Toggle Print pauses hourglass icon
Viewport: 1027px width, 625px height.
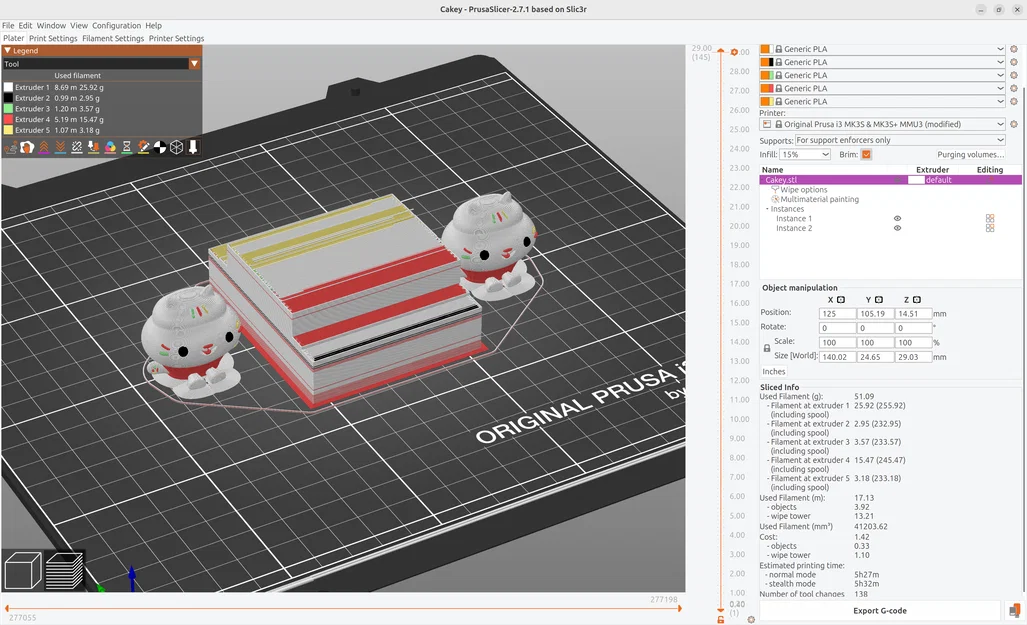pyautogui.click(x=127, y=147)
